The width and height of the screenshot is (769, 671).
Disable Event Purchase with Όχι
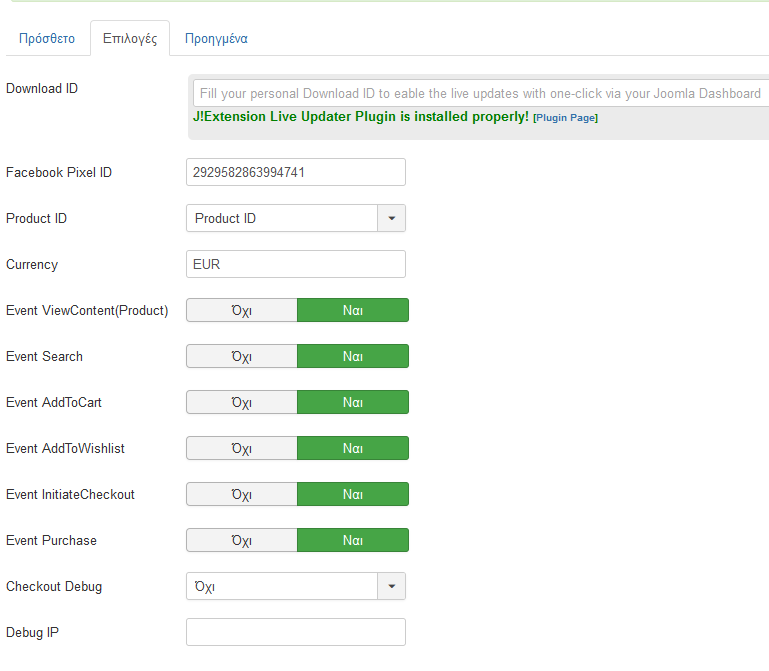point(242,540)
